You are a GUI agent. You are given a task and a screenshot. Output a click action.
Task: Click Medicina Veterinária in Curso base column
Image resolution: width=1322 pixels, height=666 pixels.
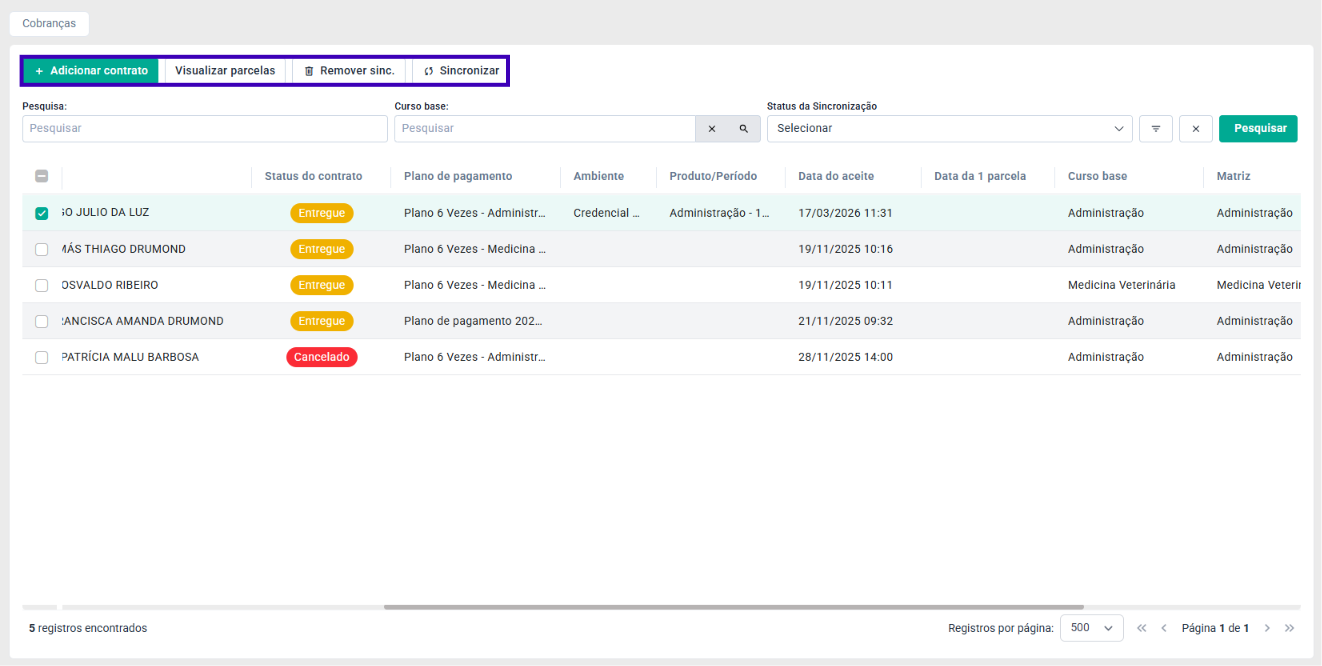[1121, 285]
